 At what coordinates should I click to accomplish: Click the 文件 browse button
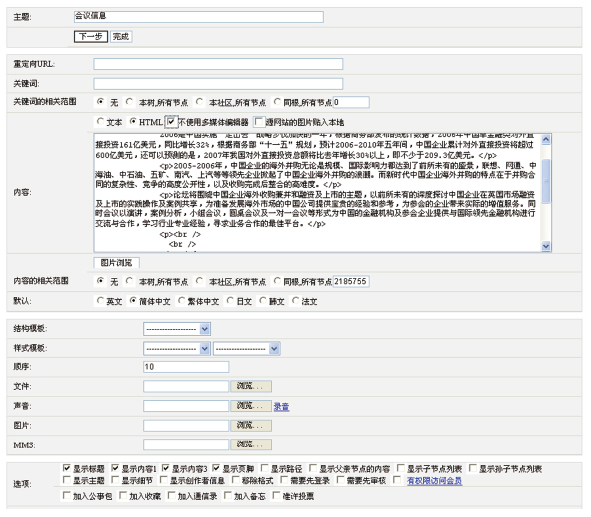point(251,386)
